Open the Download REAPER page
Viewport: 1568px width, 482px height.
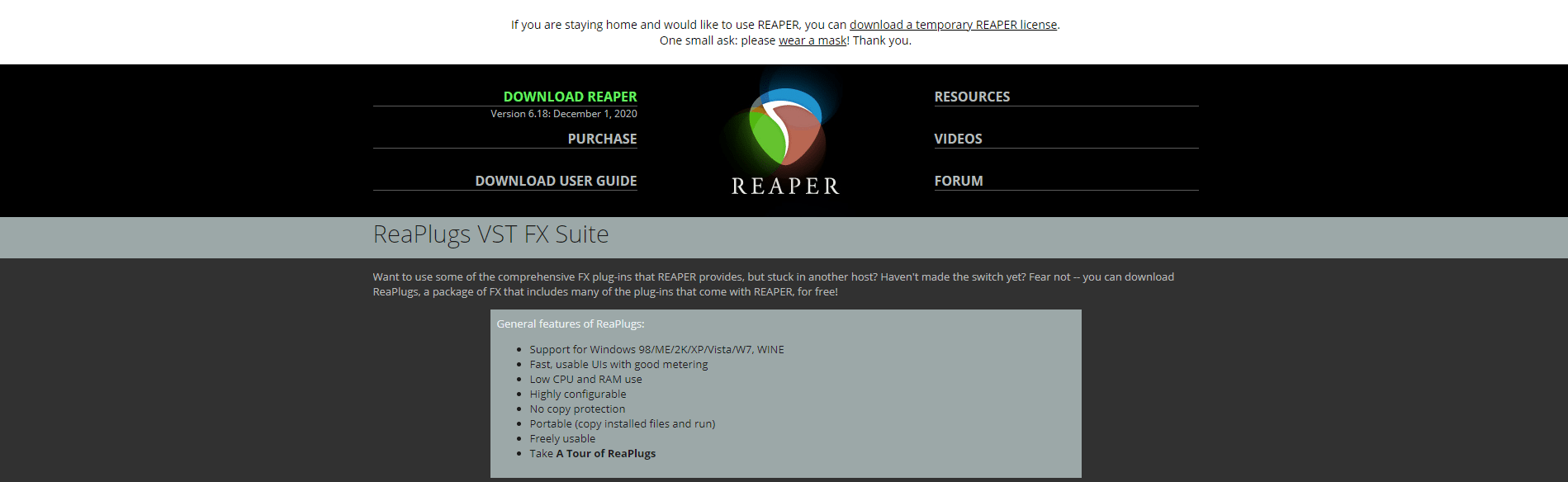(x=570, y=97)
